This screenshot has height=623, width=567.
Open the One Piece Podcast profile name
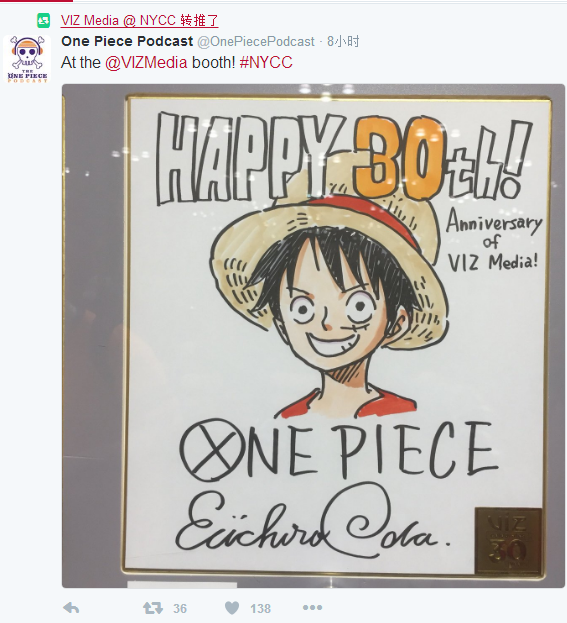click(x=127, y=41)
